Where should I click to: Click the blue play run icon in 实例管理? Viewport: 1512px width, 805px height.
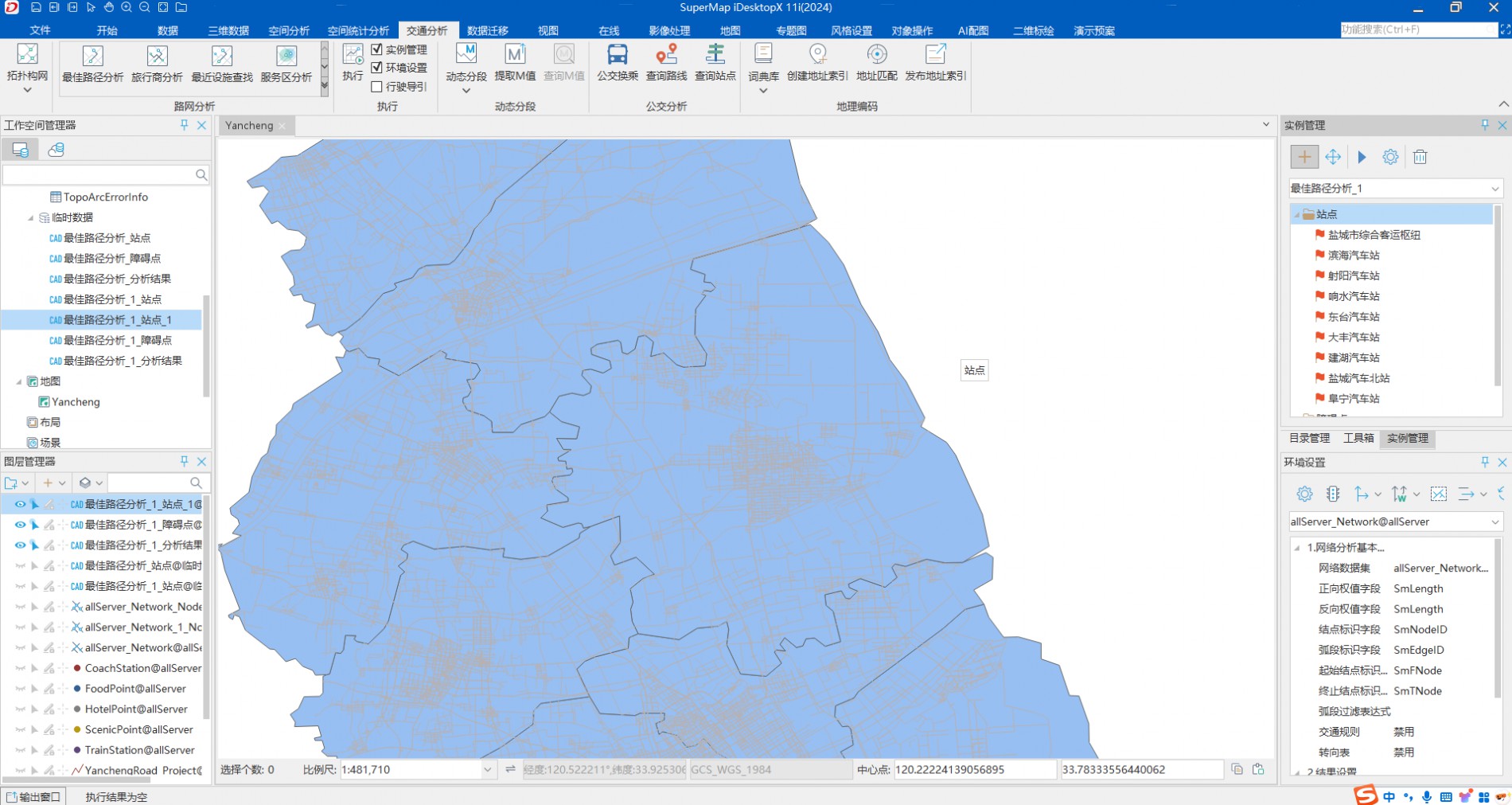[1362, 157]
